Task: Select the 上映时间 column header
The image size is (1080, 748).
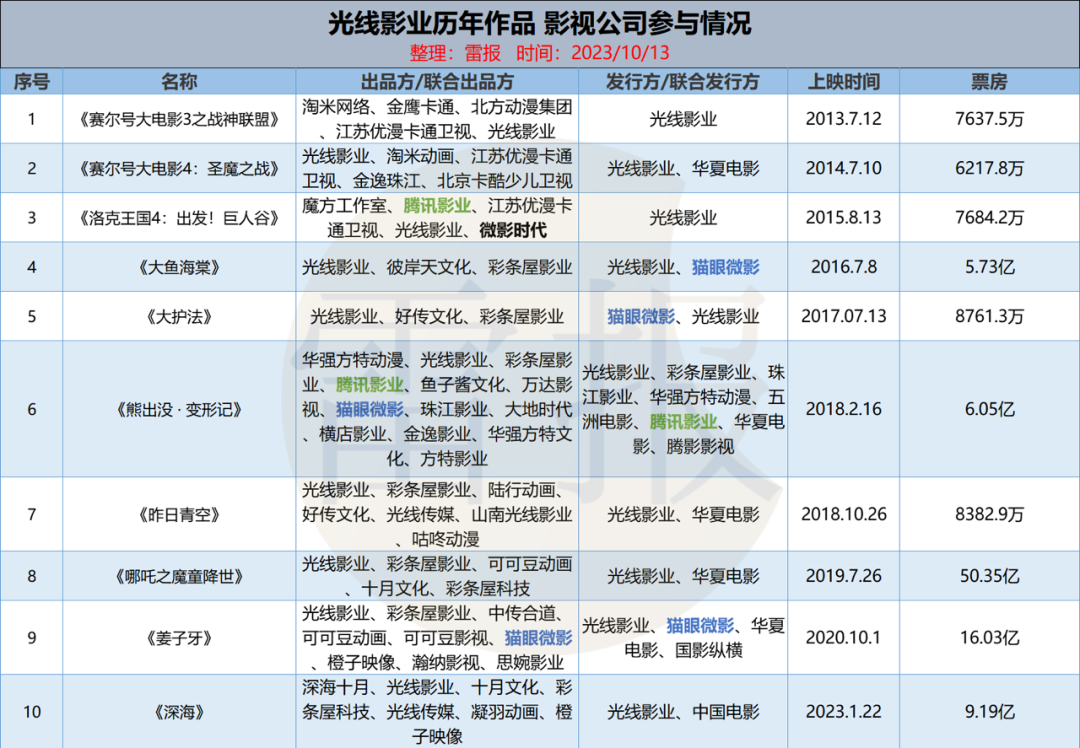Action: click(843, 81)
